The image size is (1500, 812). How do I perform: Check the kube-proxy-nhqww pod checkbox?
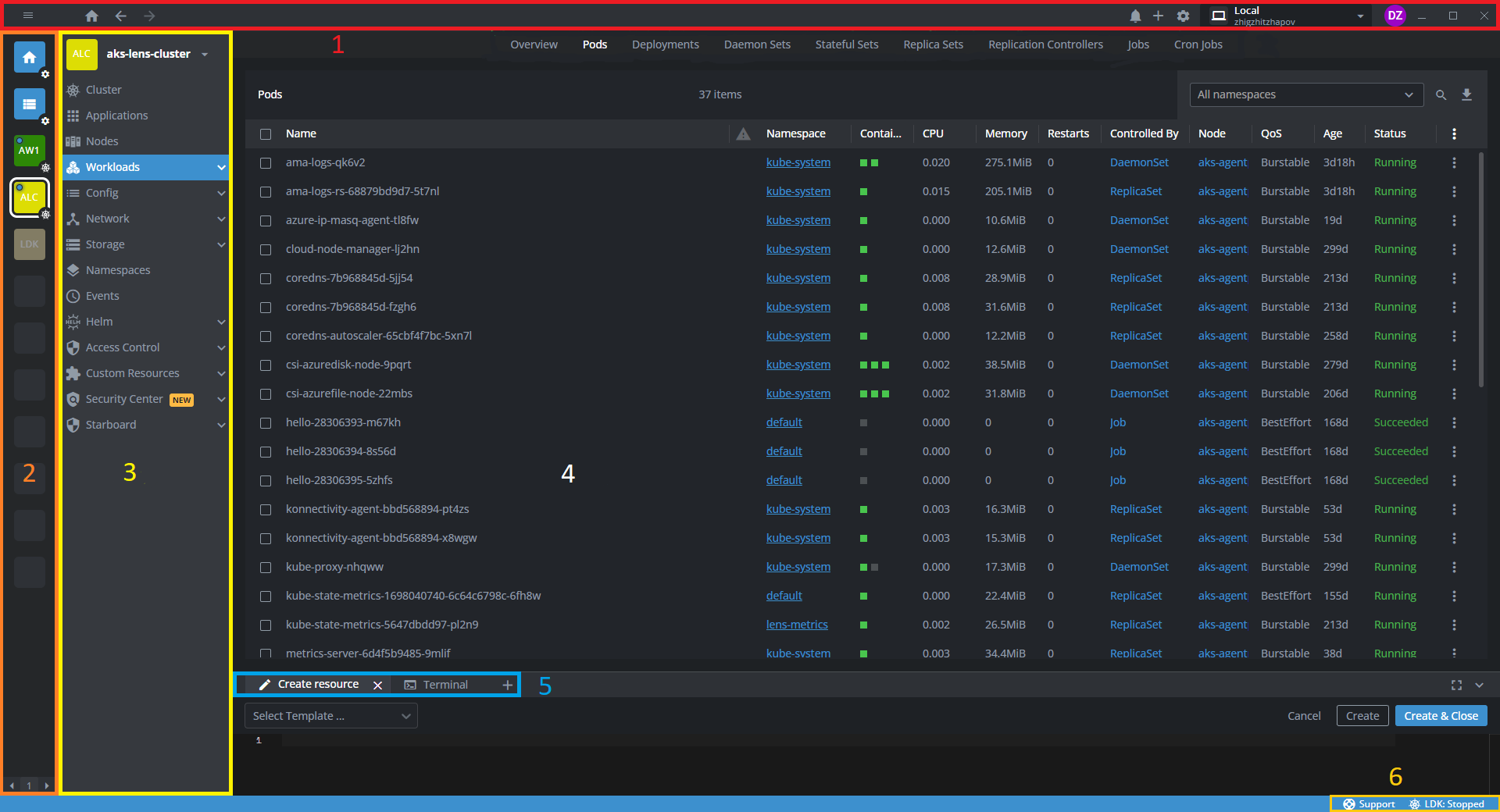coord(266,567)
